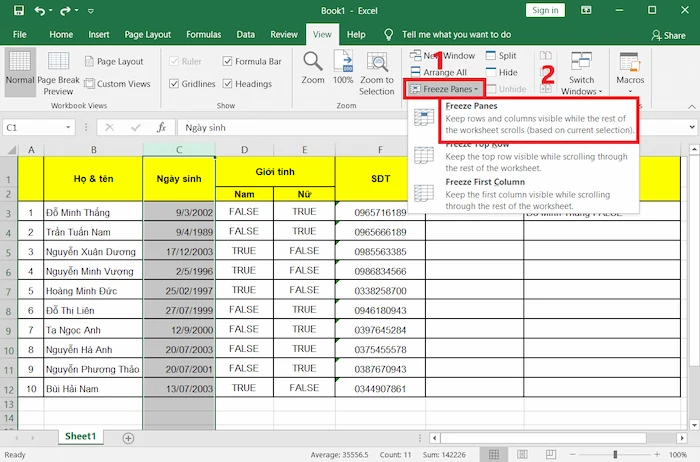Click the 100% zoom level in status bar
This screenshot has width=700, height=462.
pyautogui.click(x=678, y=454)
